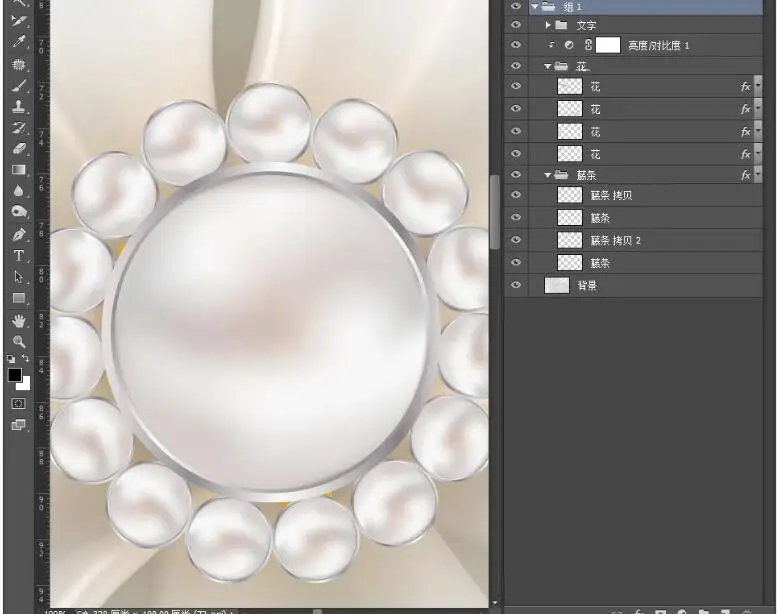Click the white mask thumbnail of 亮度/对比度 1
Viewport: 777px width, 614px height.
coord(608,45)
